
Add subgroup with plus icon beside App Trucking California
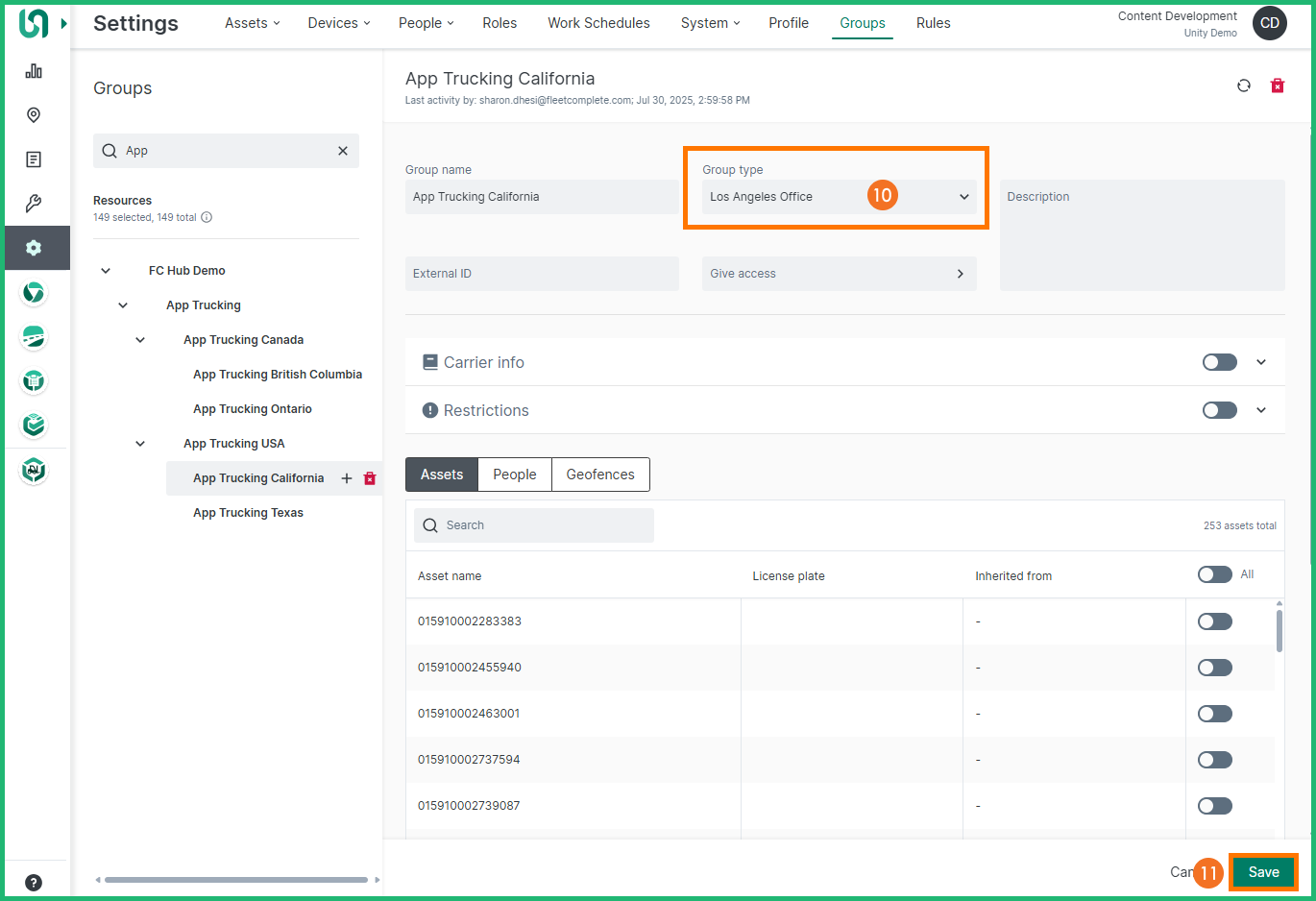(x=347, y=478)
